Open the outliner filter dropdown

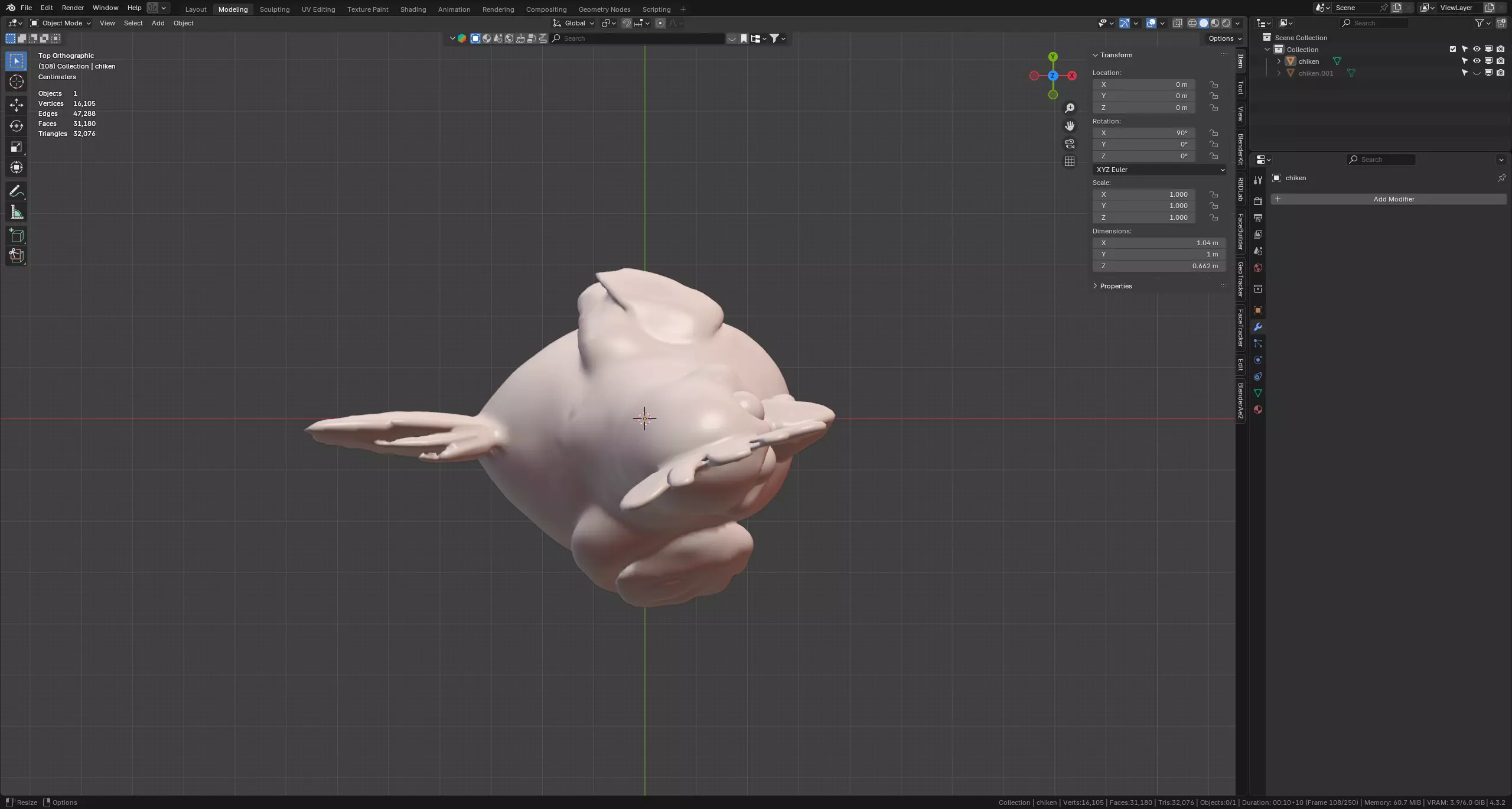click(1483, 23)
